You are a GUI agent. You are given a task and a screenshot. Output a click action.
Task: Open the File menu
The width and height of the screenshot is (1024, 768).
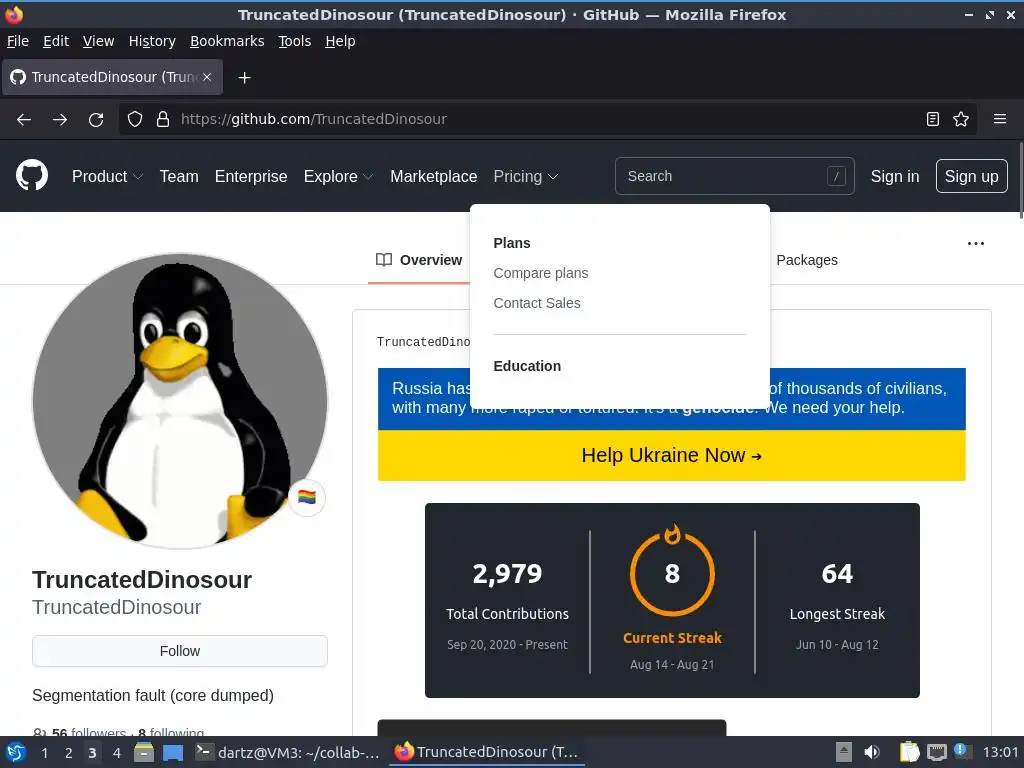point(18,41)
